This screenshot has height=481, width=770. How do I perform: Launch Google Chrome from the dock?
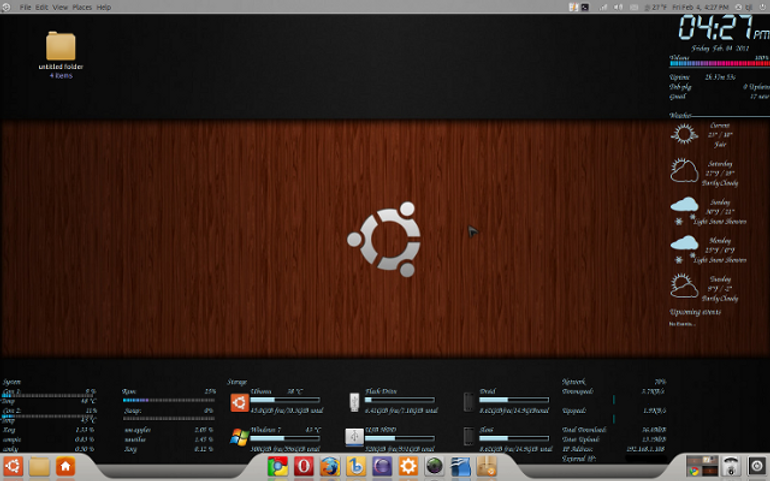[277, 466]
